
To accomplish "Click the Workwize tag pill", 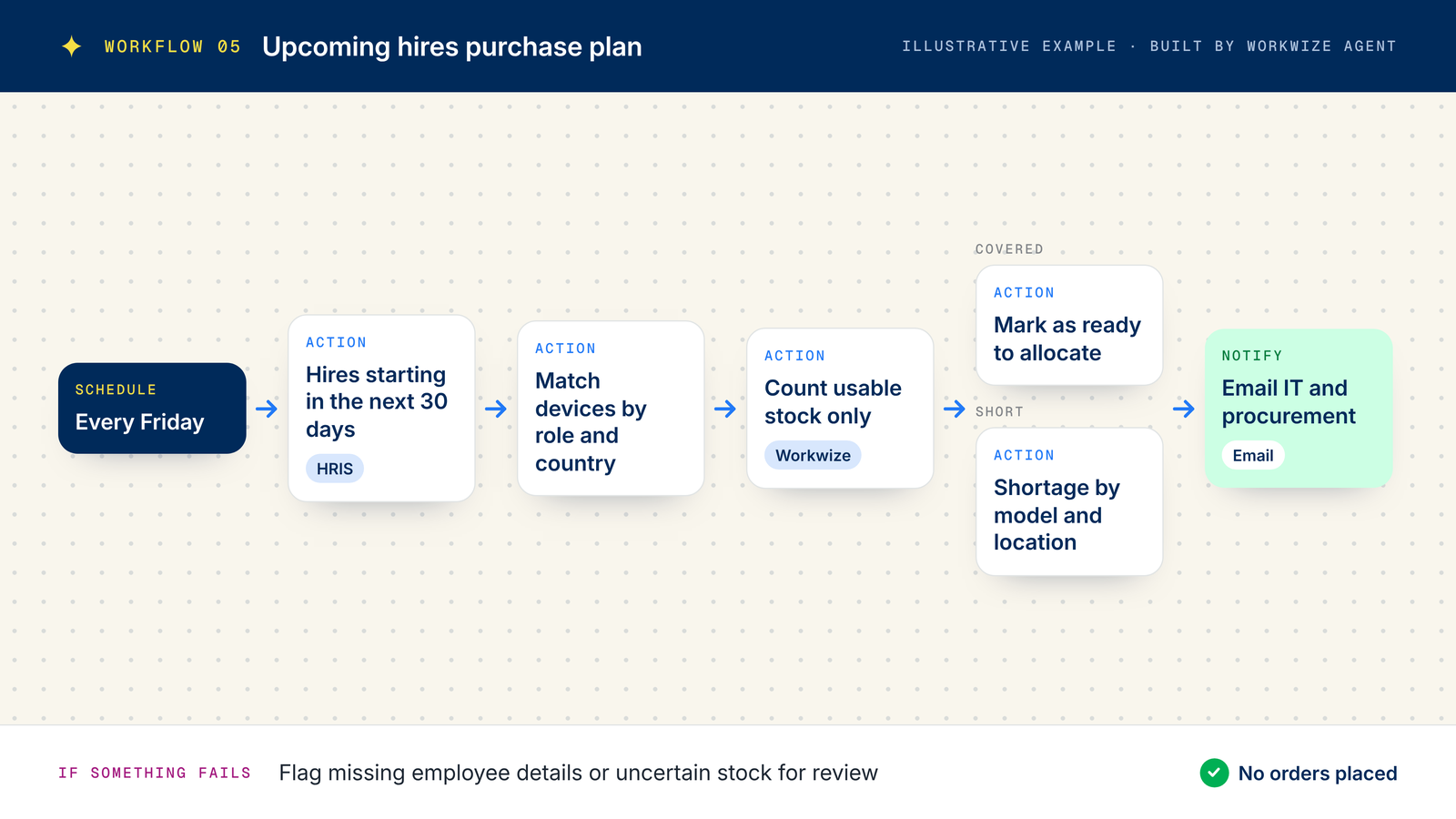I will (x=813, y=455).
